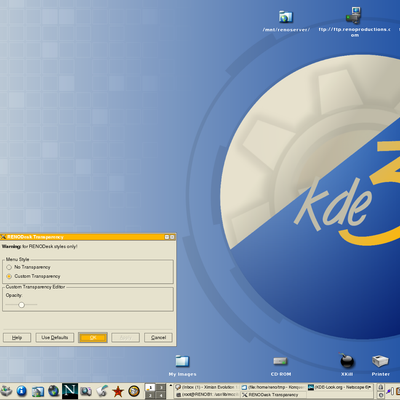Open the home folder icon in panel
Screen dimensions: 400x400
pos(38,391)
